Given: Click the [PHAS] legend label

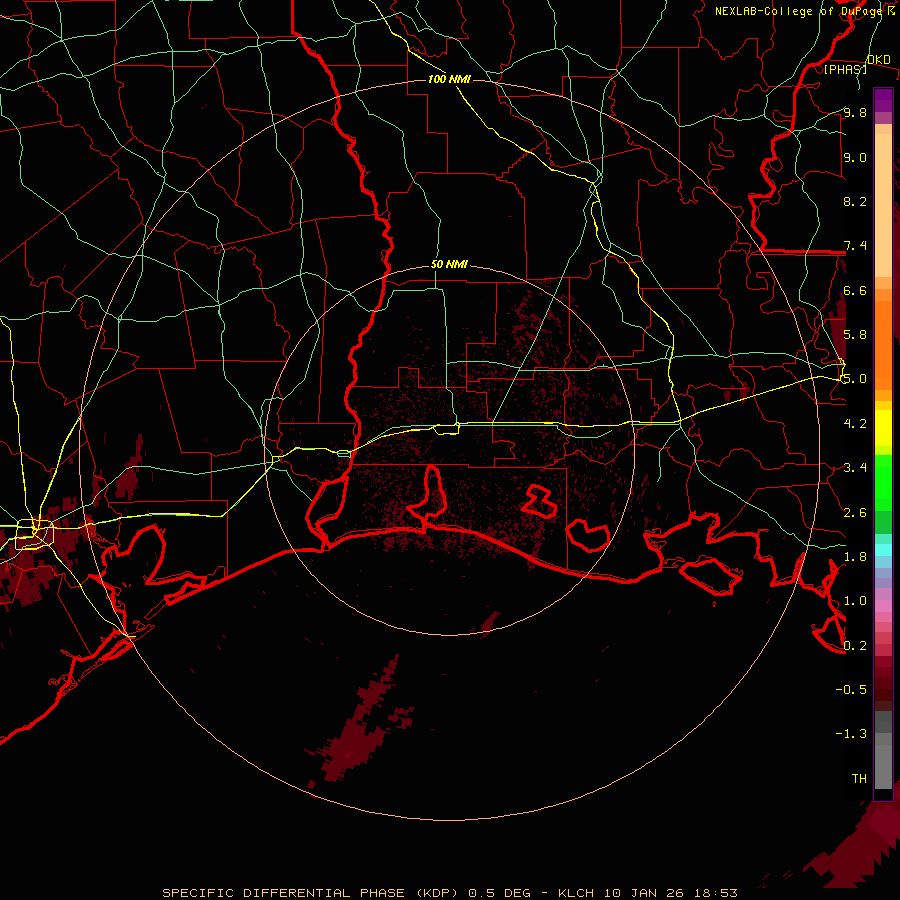Looking at the screenshot, I should [845, 69].
